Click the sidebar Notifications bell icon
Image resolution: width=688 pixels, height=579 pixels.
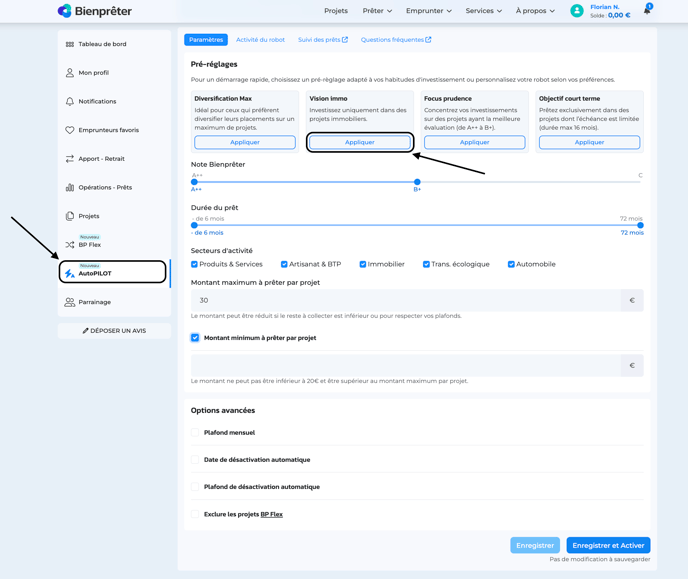70,101
